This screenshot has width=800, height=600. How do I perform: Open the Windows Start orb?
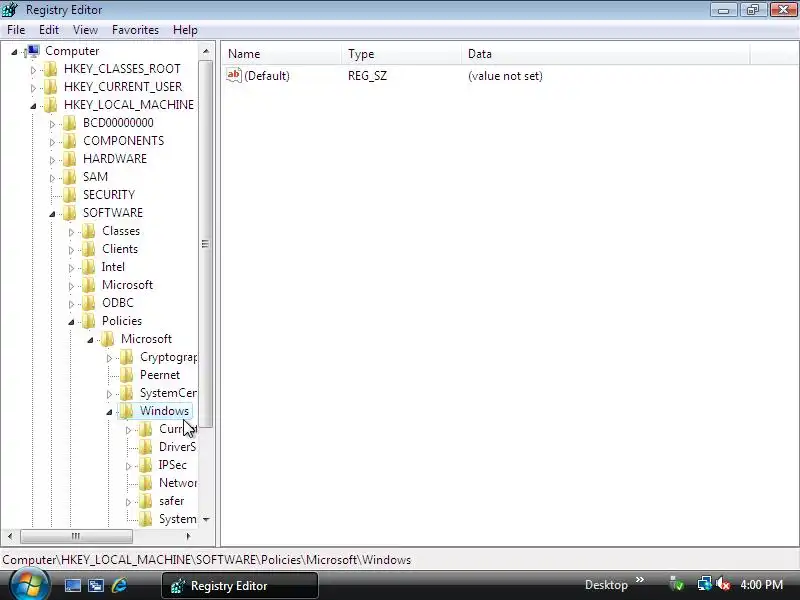pyautogui.click(x=30, y=585)
